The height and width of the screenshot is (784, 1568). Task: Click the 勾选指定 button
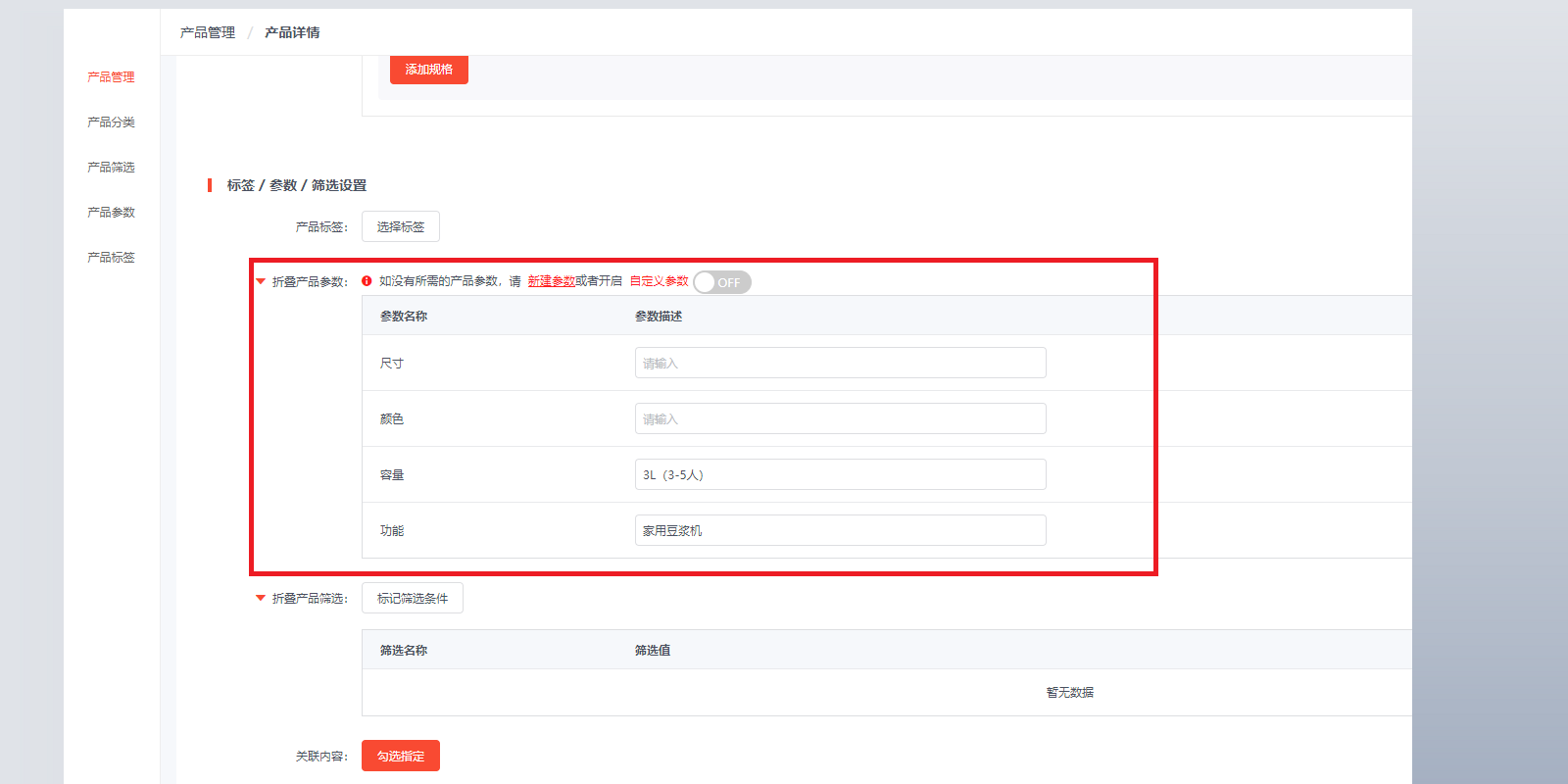(x=401, y=756)
